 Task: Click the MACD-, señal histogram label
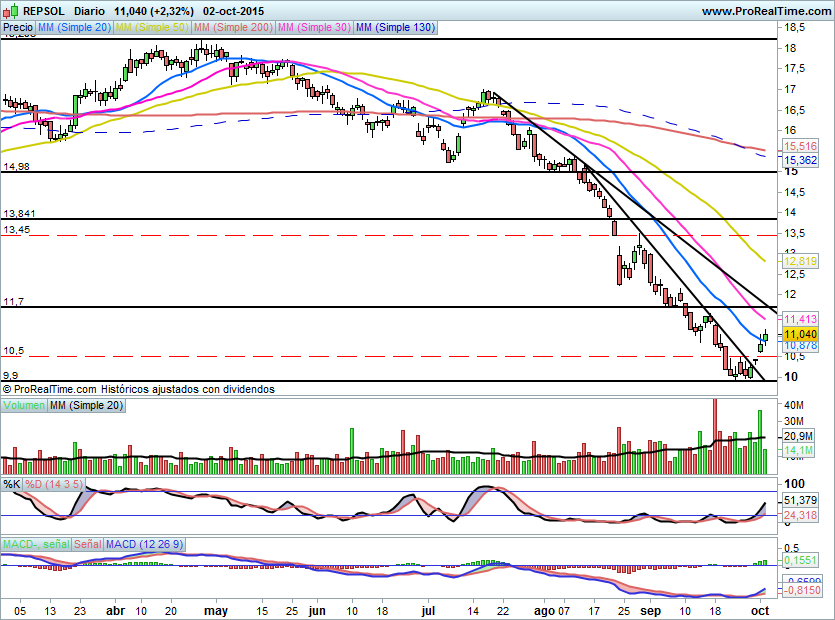tap(36, 544)
